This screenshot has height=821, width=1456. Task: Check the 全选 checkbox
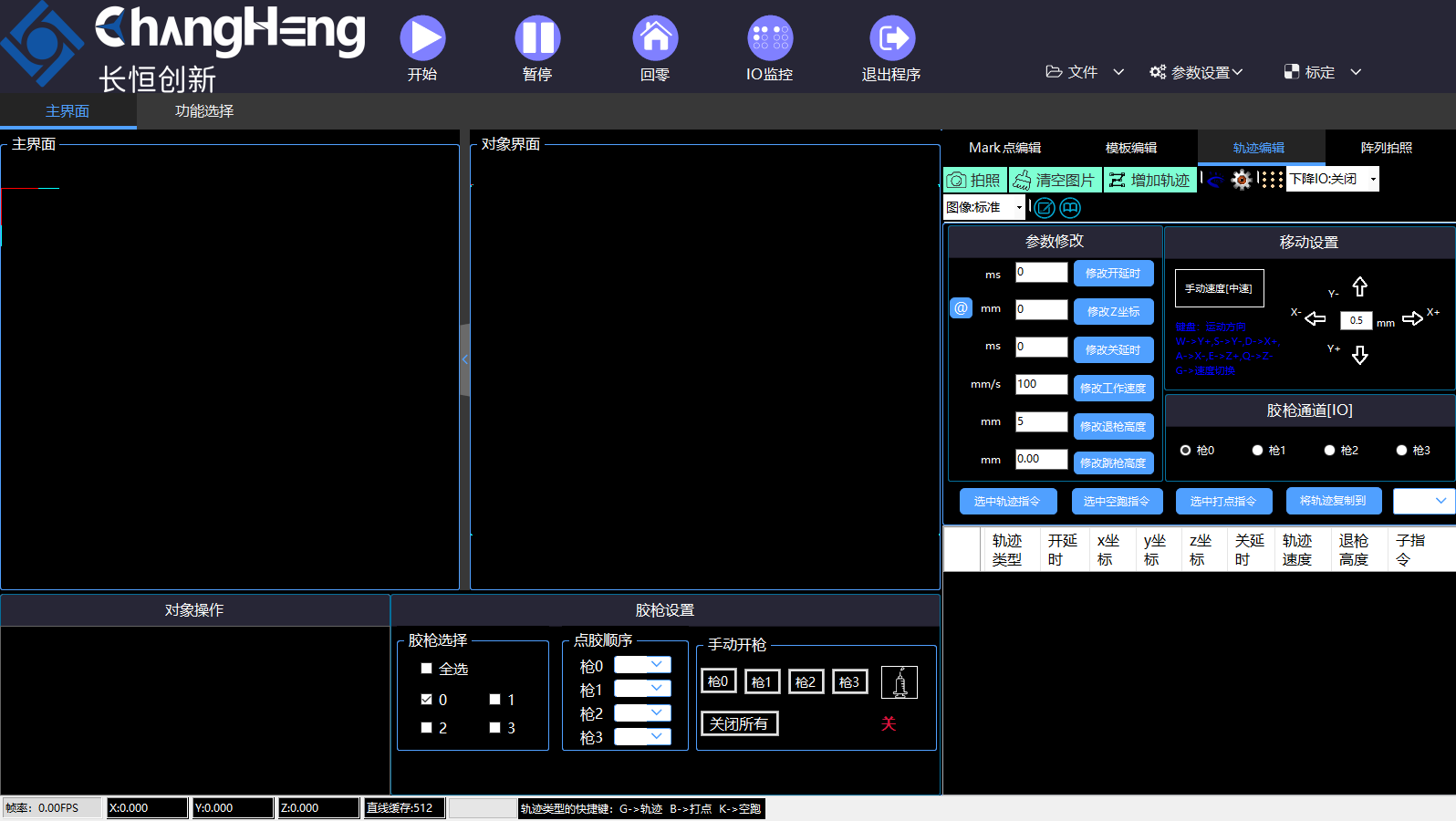426,669
